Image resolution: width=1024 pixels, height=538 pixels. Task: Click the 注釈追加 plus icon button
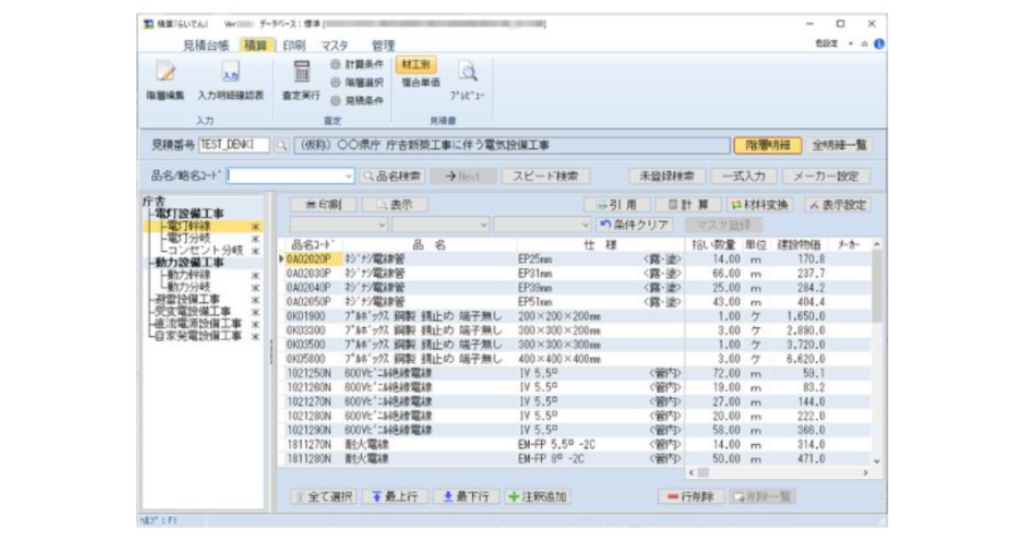(537, 497)
